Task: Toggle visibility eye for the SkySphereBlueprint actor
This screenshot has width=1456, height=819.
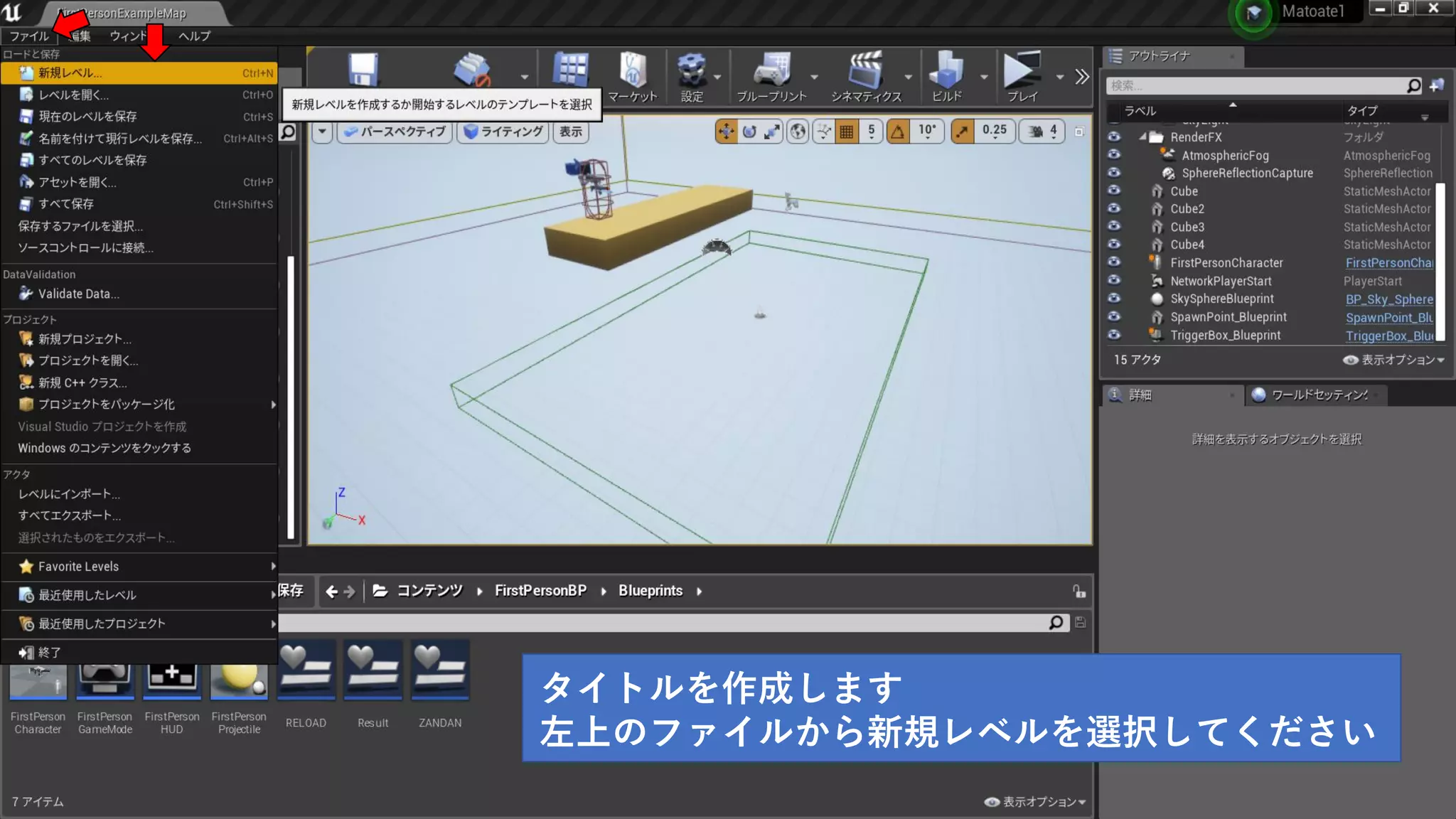Action: pos(1114,299)
